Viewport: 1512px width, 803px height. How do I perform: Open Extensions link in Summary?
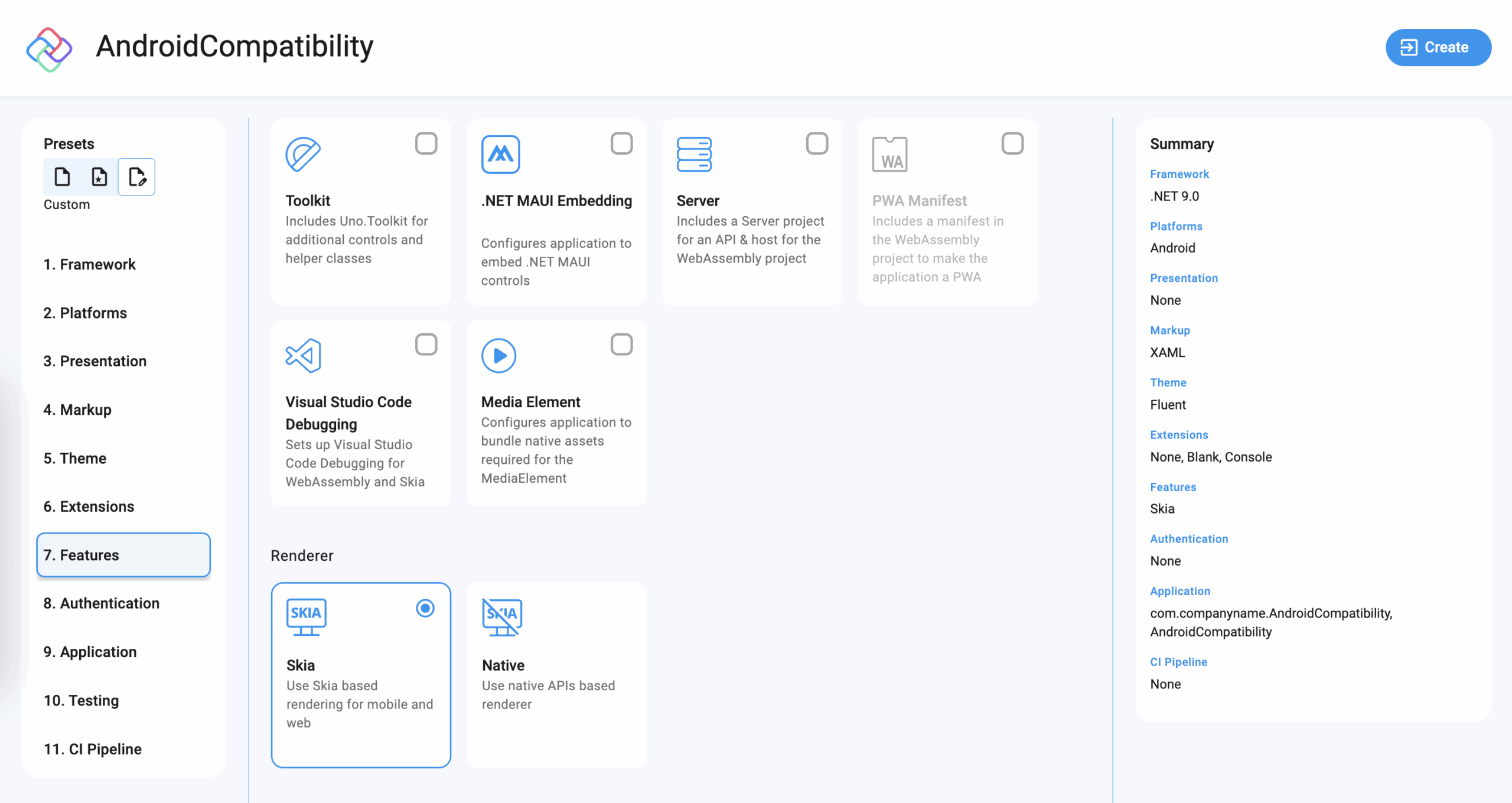click(x=1179, y=434)
